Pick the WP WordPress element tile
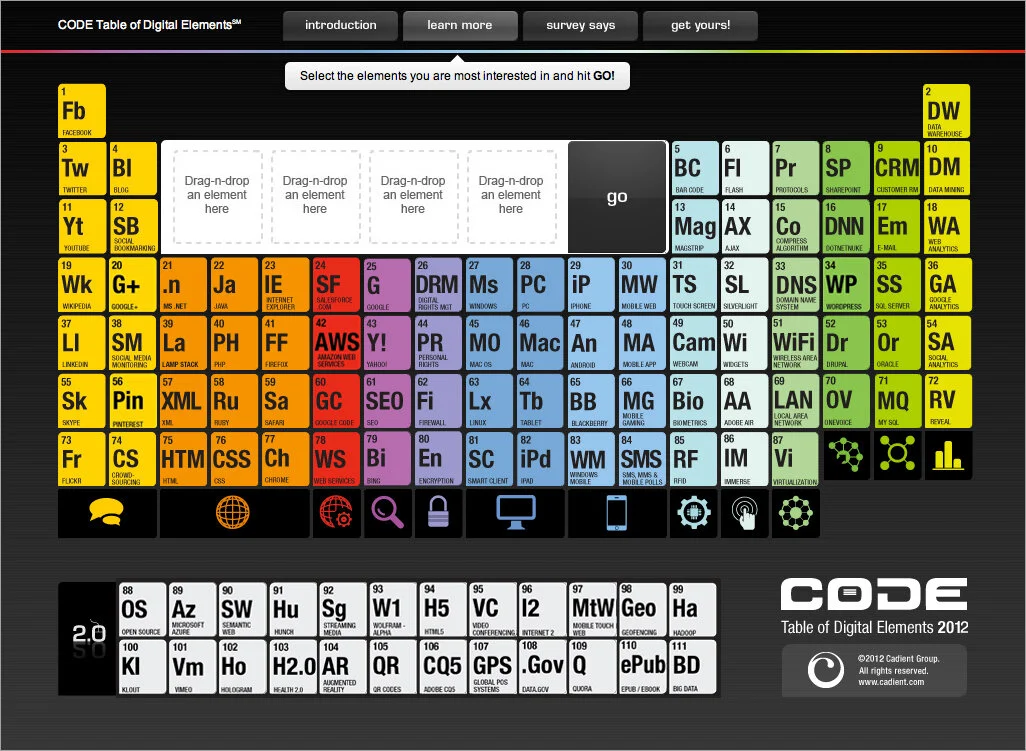1026x751 pixels. click(x=846, y=285)
